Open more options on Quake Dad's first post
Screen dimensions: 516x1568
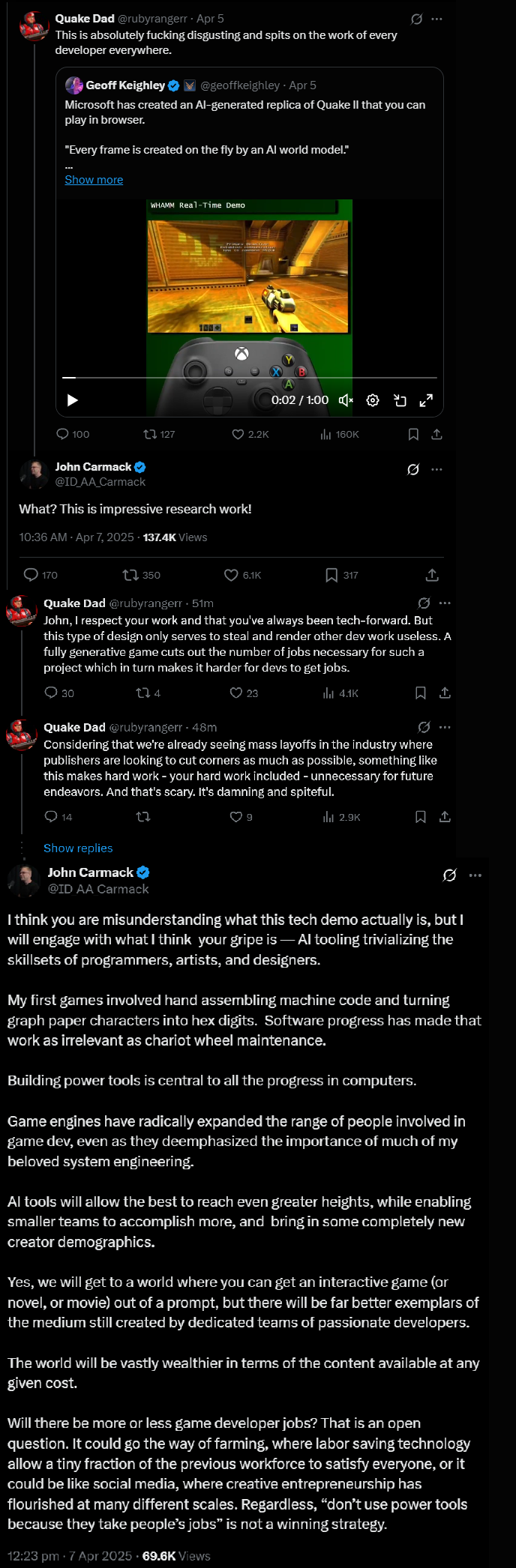pyautogui.click(x=437, y=19)
